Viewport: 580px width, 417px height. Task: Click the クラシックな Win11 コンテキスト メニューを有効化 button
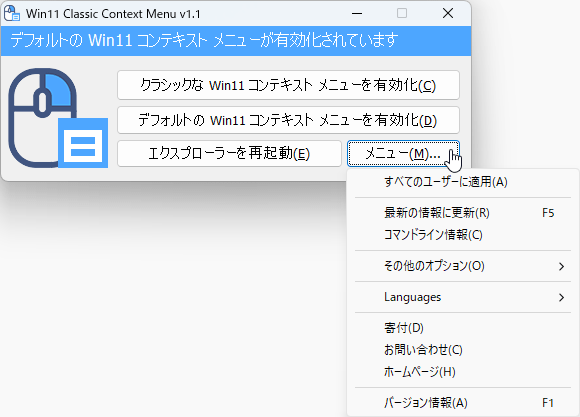288,85
